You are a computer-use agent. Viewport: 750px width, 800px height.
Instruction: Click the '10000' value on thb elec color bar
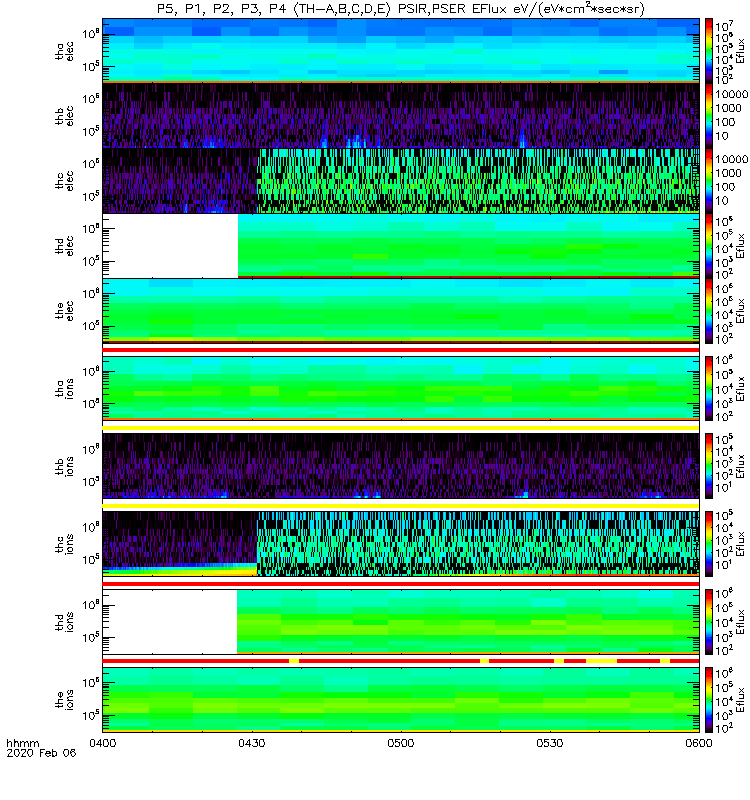[732, 94]
